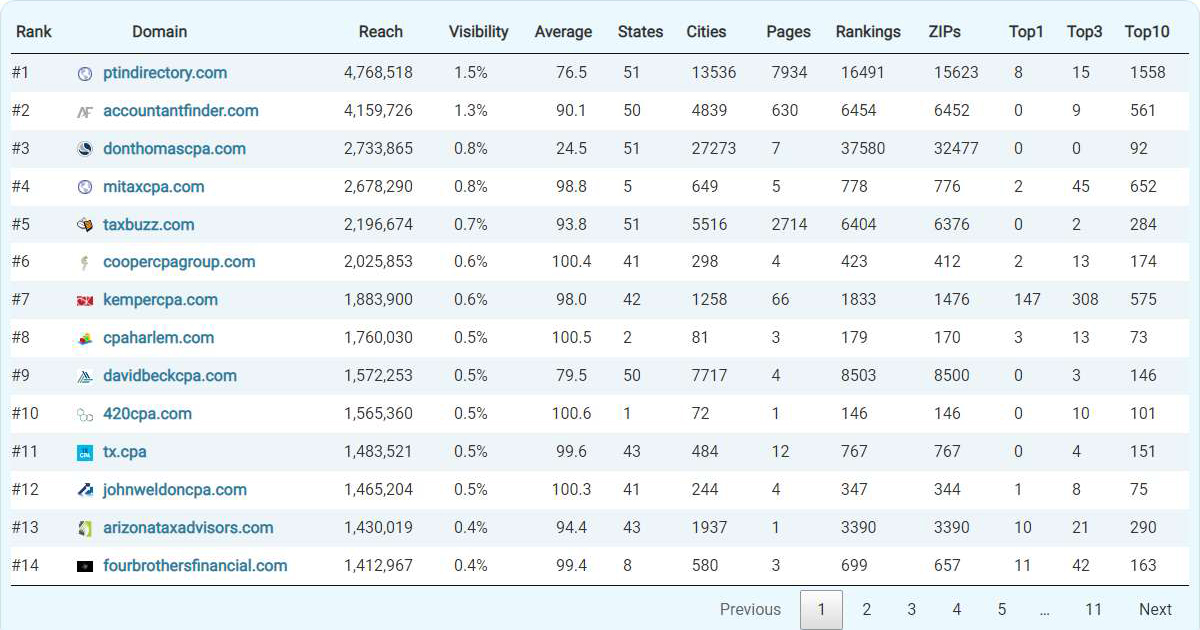Click the ptindirectory.com favicon icon
Screen dimensions: 1200x630
tap(85, 73)
